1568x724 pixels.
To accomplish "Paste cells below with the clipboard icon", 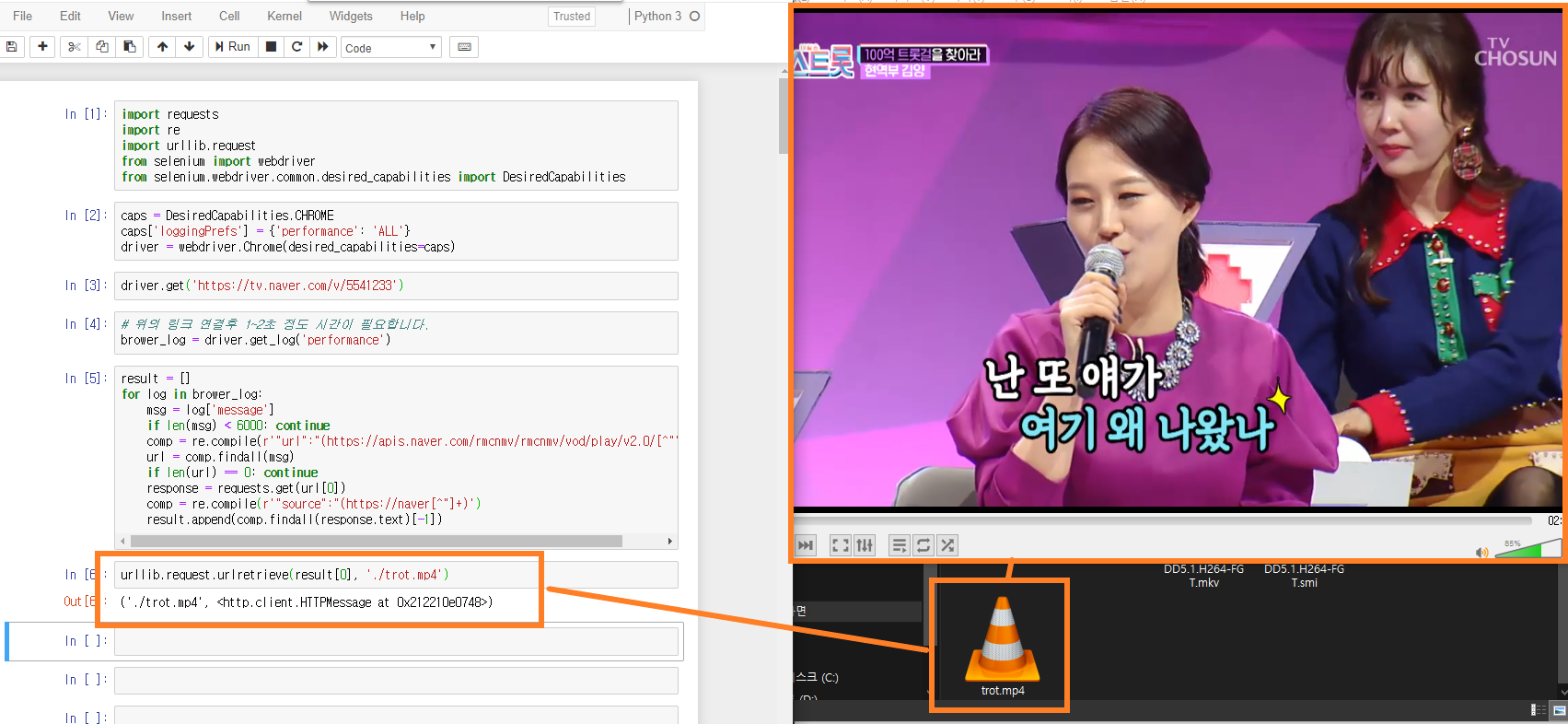I will point(129,47).
